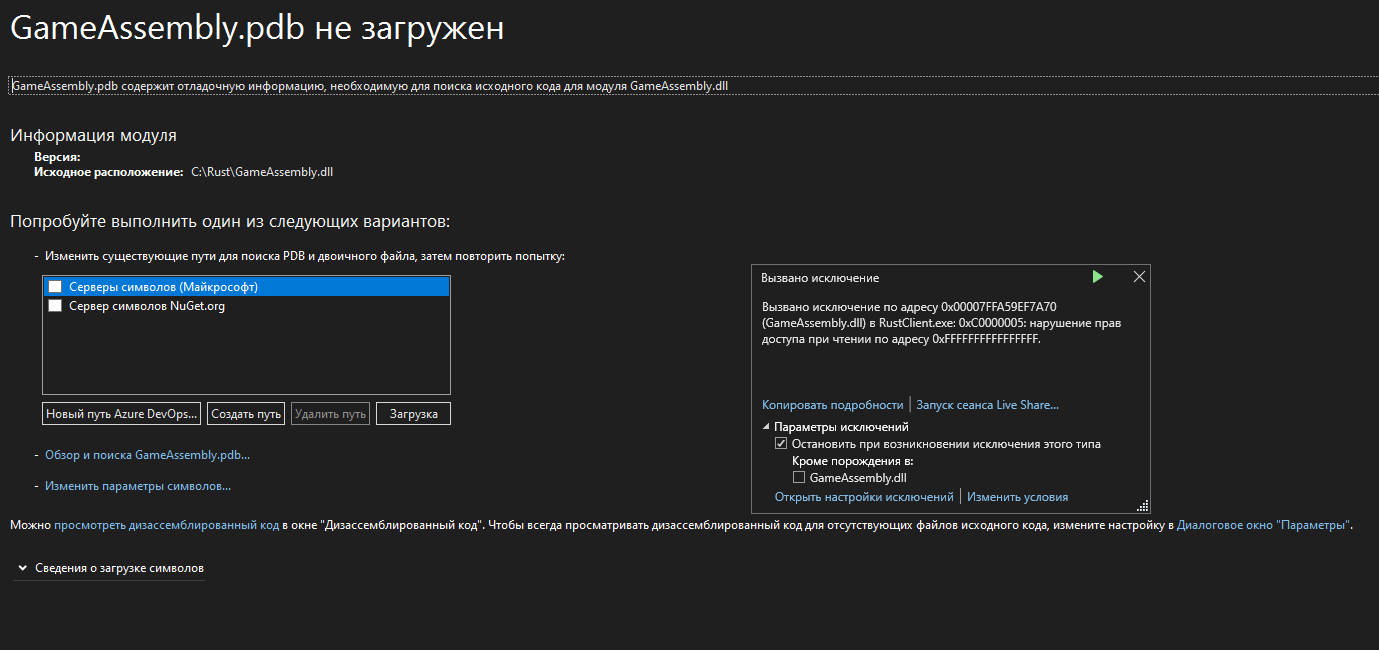Open the 'Диалоговое окно "Параметры"' link
This screenshot has width=1379, height=650.
[1264, 525]
